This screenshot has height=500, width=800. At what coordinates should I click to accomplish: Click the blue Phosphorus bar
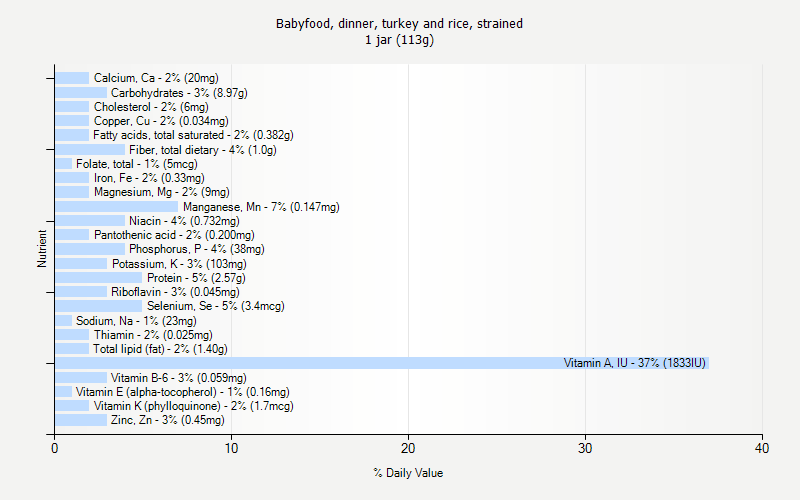click(x=90, y=249)
